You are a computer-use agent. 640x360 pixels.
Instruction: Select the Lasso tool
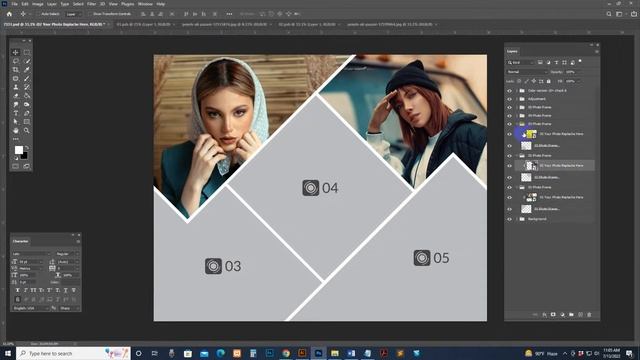(x=16, y=61)
